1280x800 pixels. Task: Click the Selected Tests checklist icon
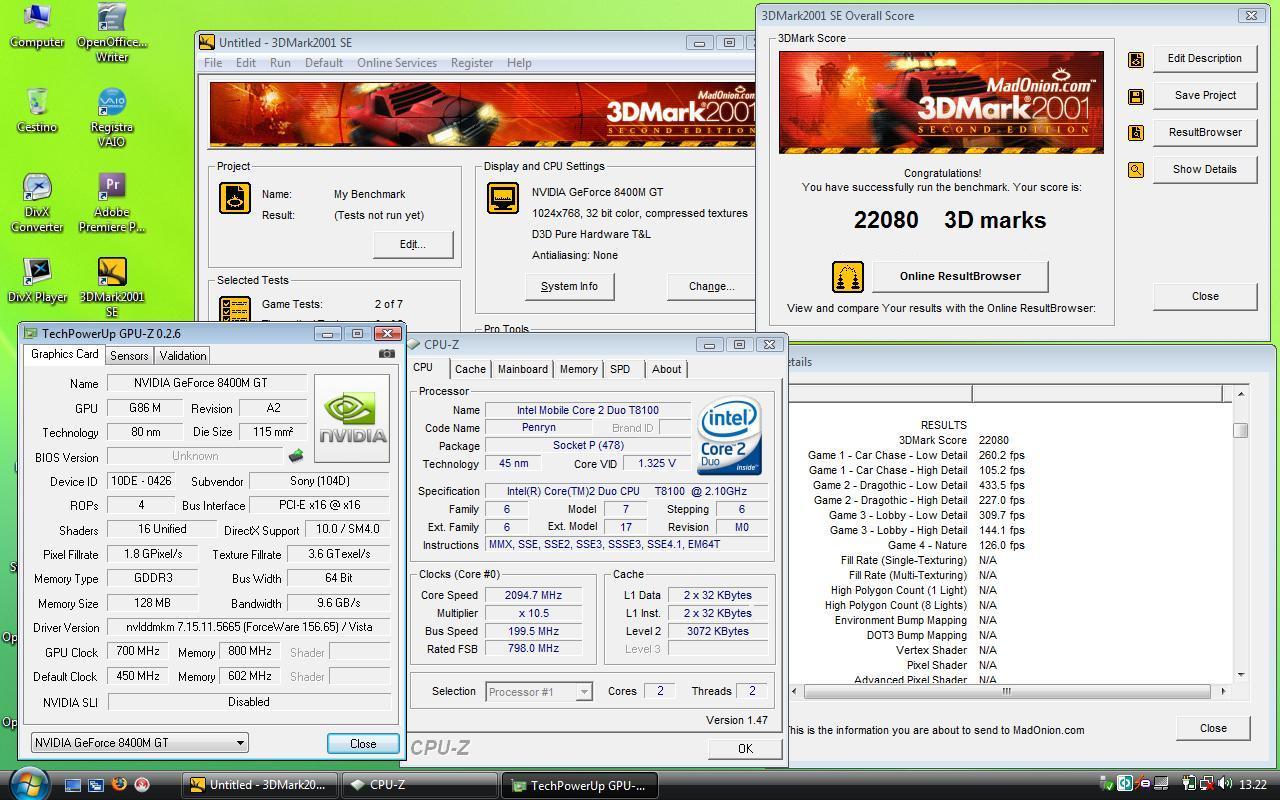(235, 309)
